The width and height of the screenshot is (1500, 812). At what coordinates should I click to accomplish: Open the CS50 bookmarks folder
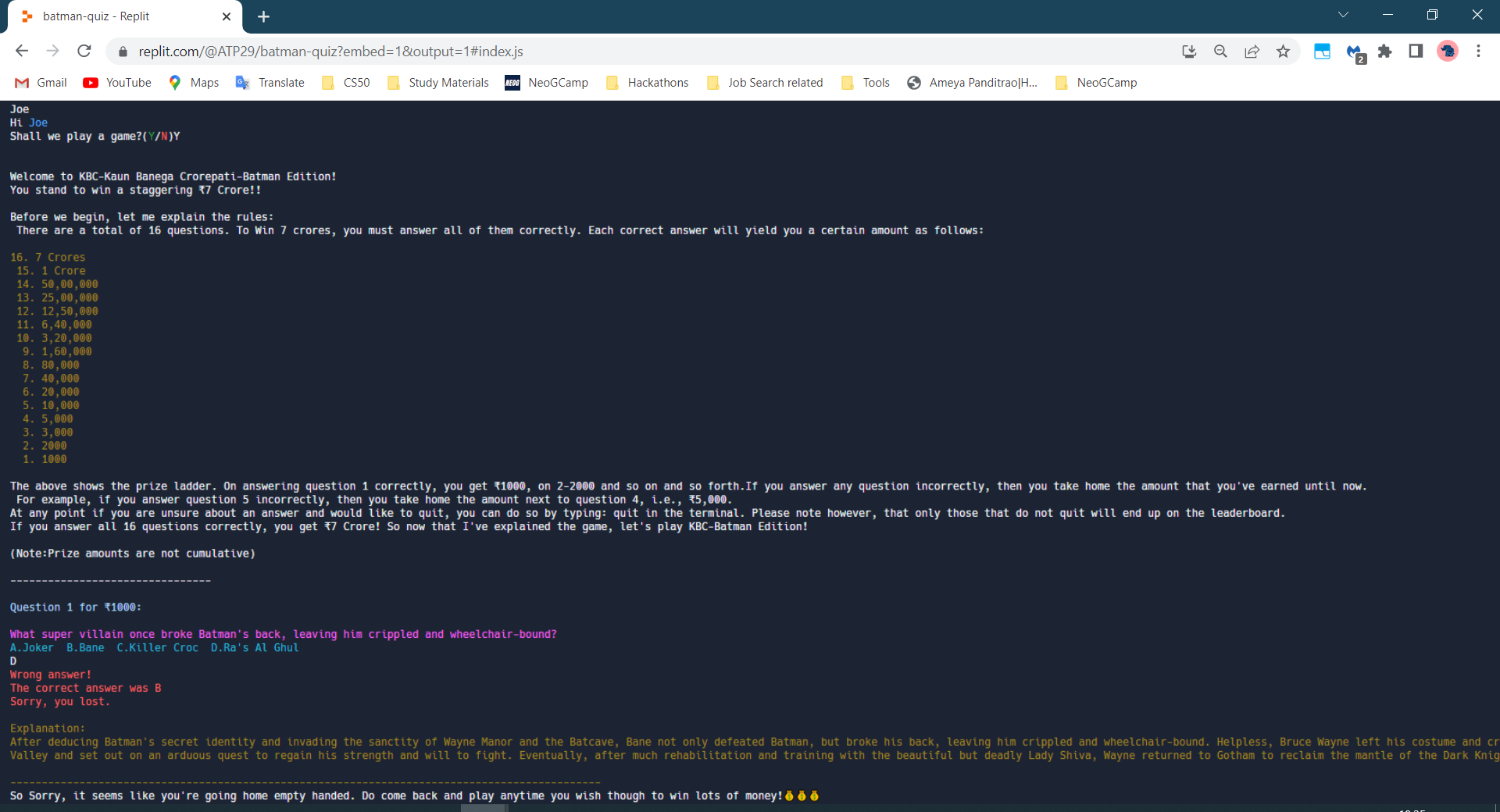point(345,83)
